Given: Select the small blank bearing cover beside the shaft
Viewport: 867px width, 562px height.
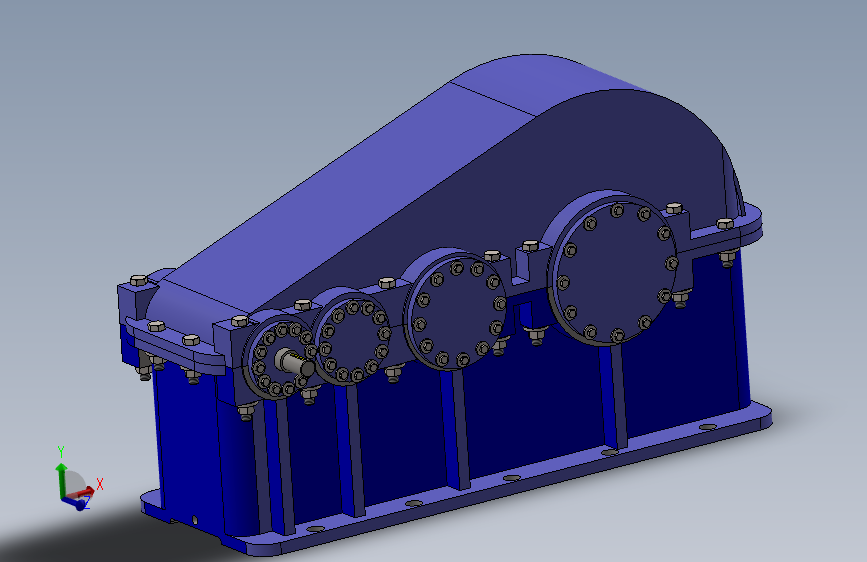Looking at the screenshot, I should tap(354, 341).
